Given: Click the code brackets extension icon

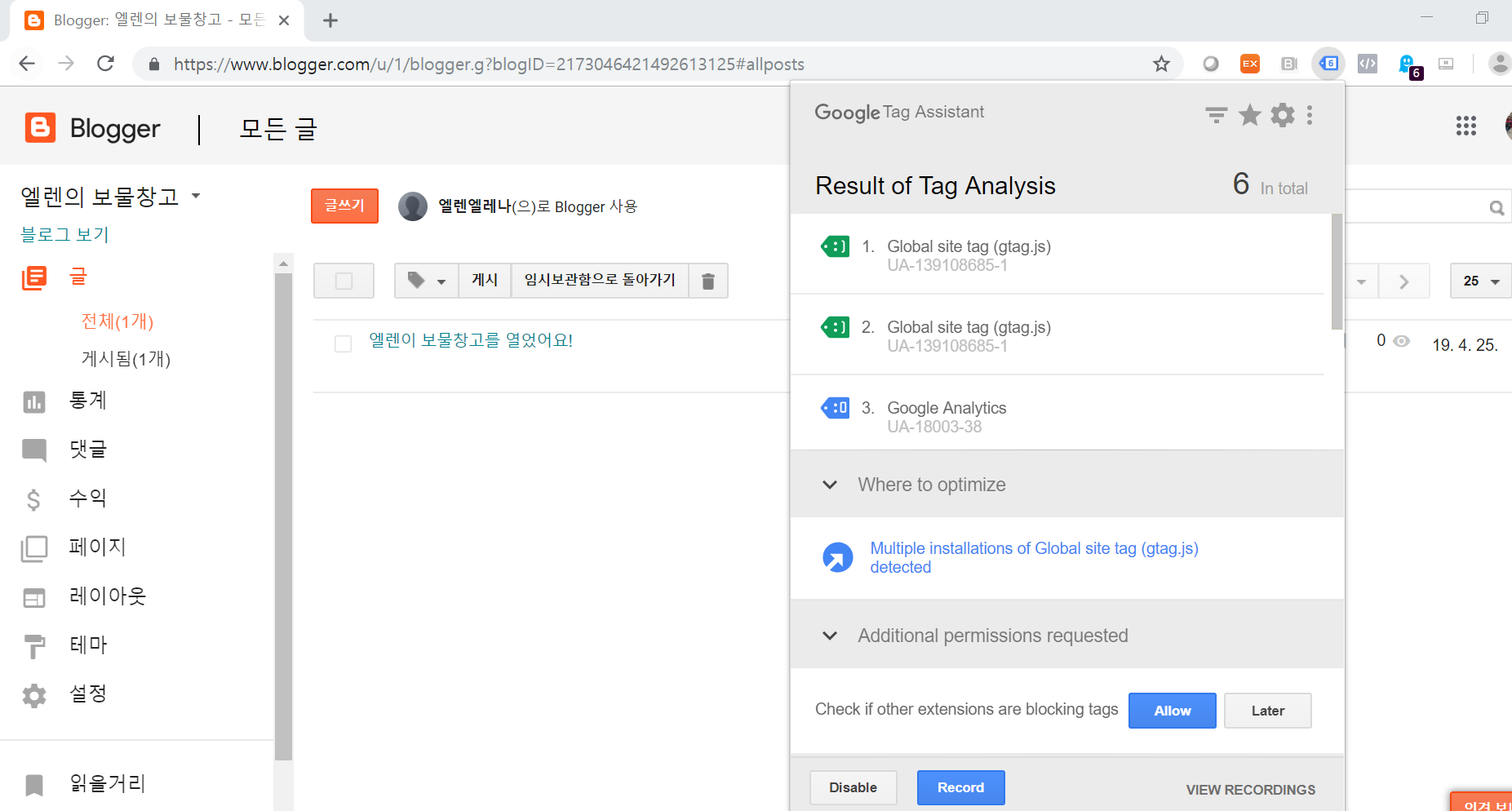Looking at the screenshot, I should tap(1368, 64).
